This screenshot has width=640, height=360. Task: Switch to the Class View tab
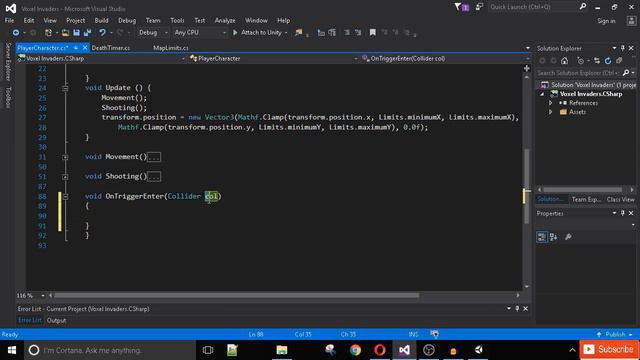point(620,200)
